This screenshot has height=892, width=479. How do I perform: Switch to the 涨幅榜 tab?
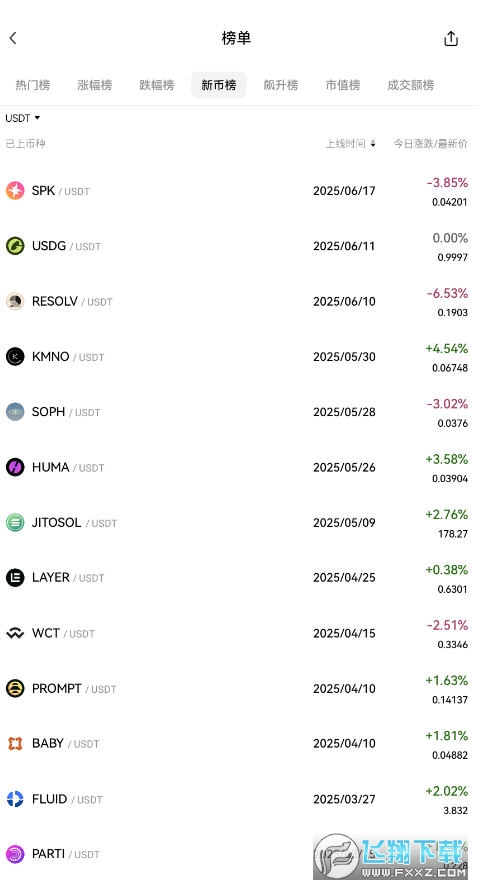[94, 85]
